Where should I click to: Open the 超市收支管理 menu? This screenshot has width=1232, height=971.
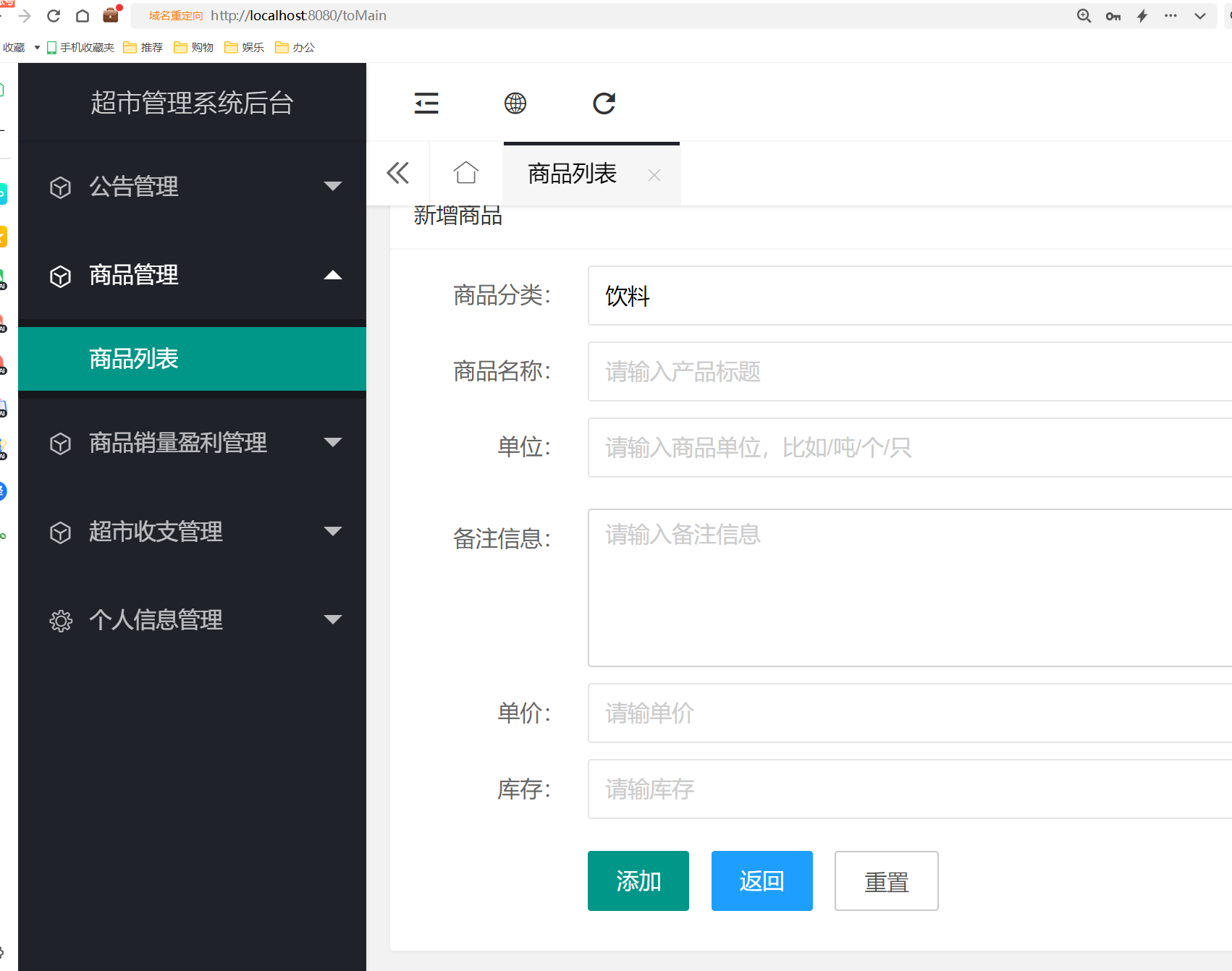coord(192,532)
